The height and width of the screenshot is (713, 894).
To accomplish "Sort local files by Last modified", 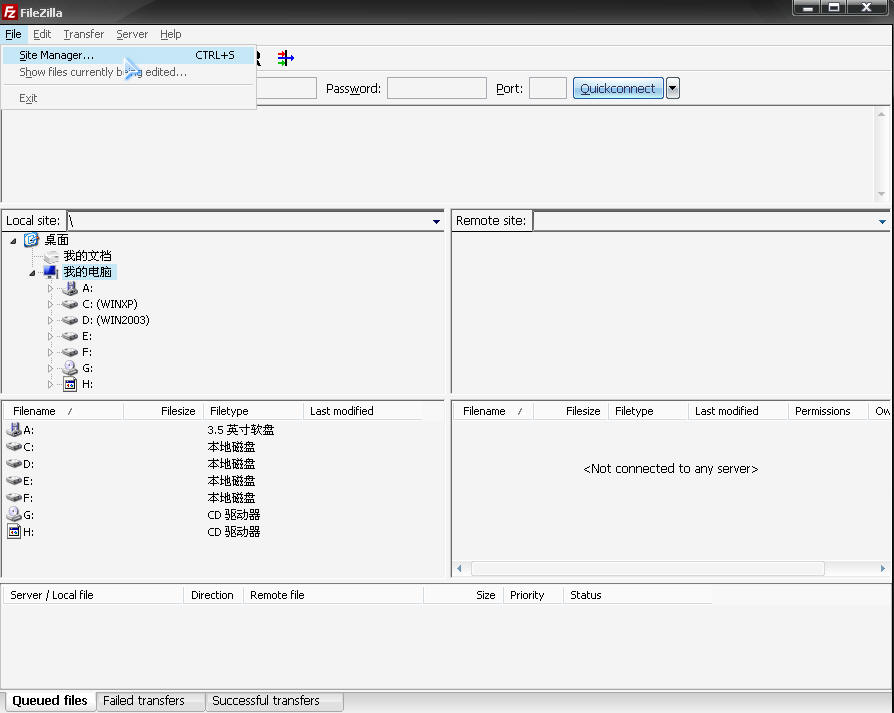I will pyautogui.click(x=363, y=411).
